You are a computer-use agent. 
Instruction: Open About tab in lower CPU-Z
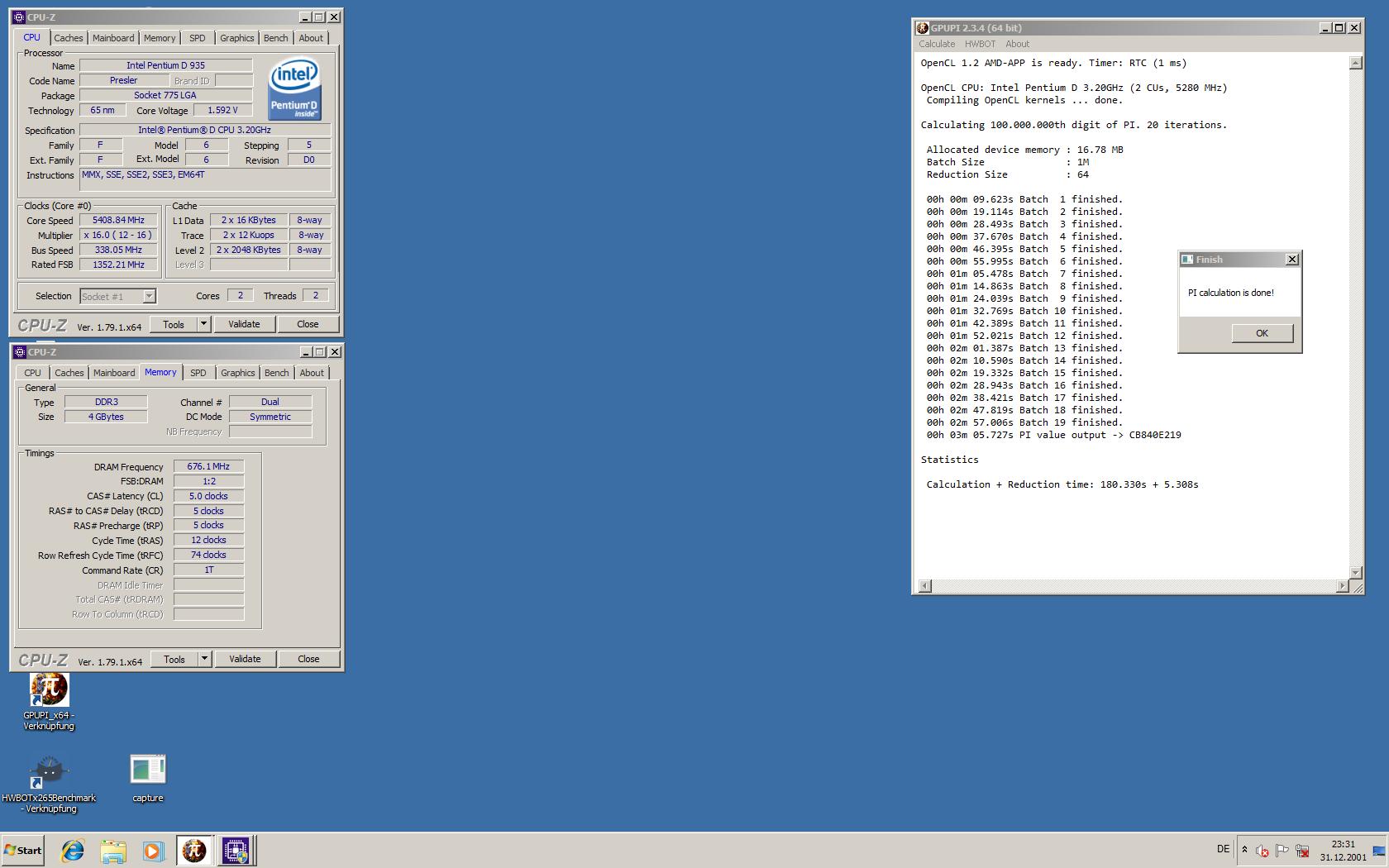coord(312,373)
